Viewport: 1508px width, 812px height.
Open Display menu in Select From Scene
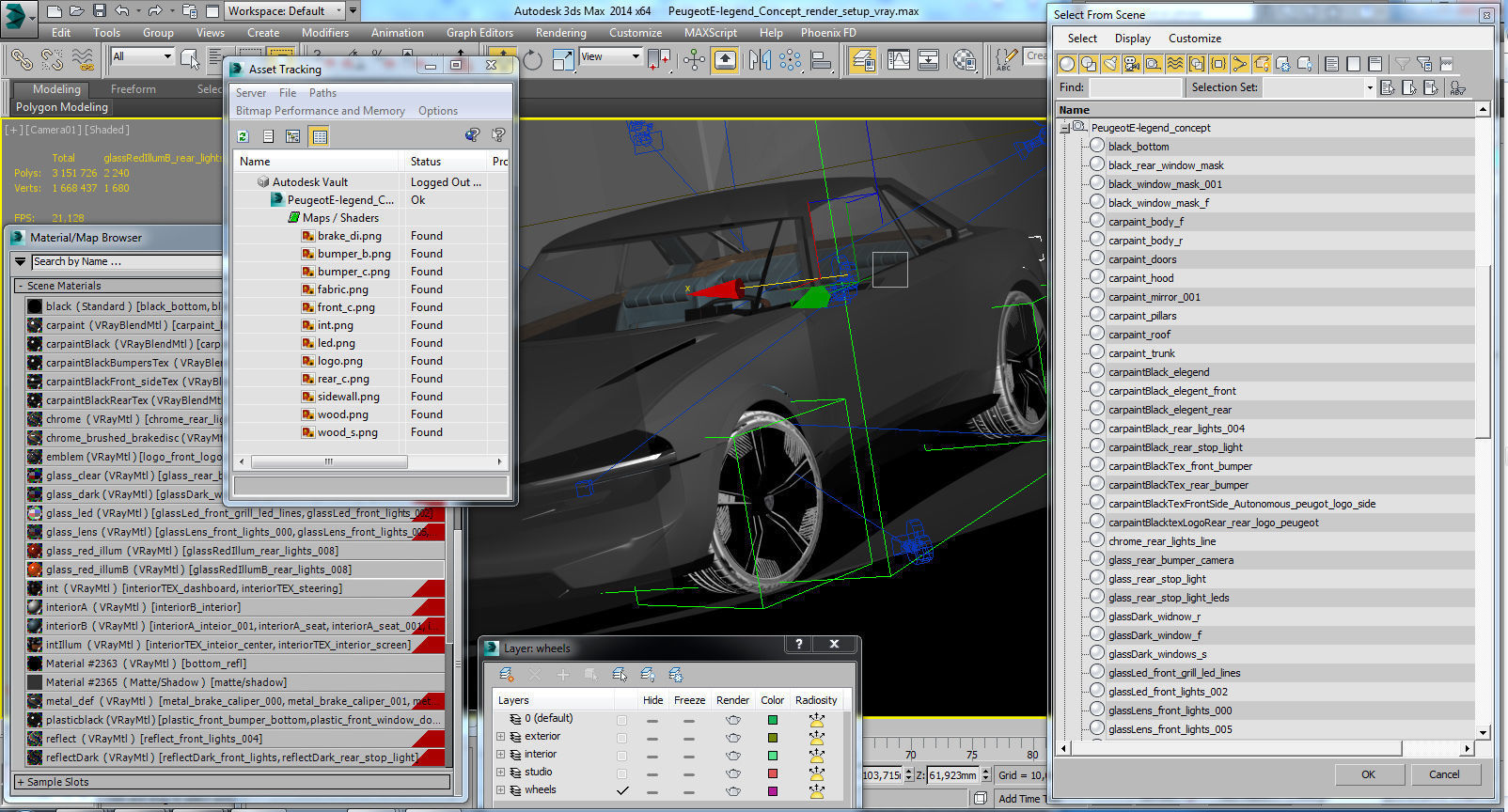tap(1133, 39)
